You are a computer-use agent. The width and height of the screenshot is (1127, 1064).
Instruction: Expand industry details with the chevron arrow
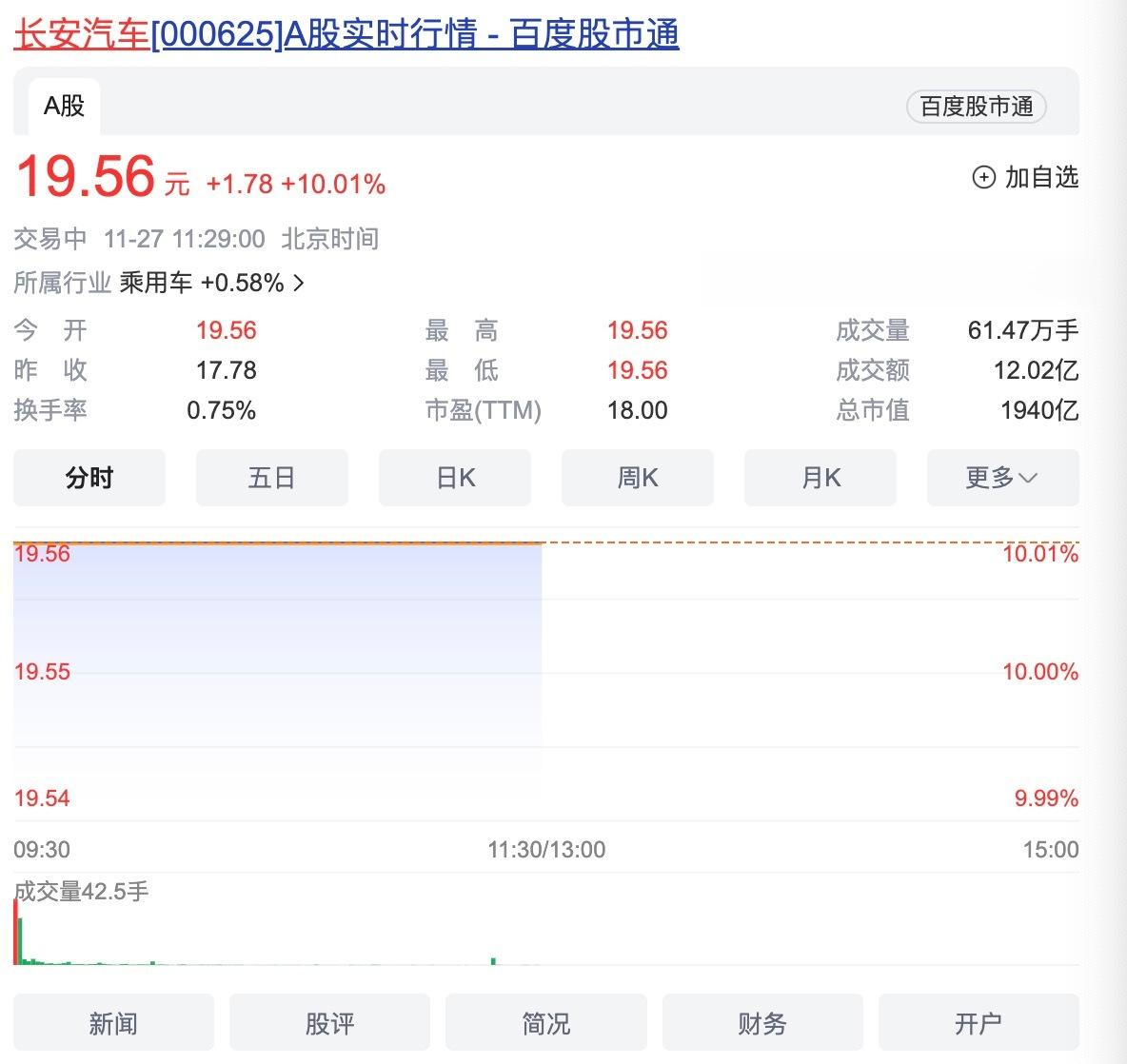[299, 283]
